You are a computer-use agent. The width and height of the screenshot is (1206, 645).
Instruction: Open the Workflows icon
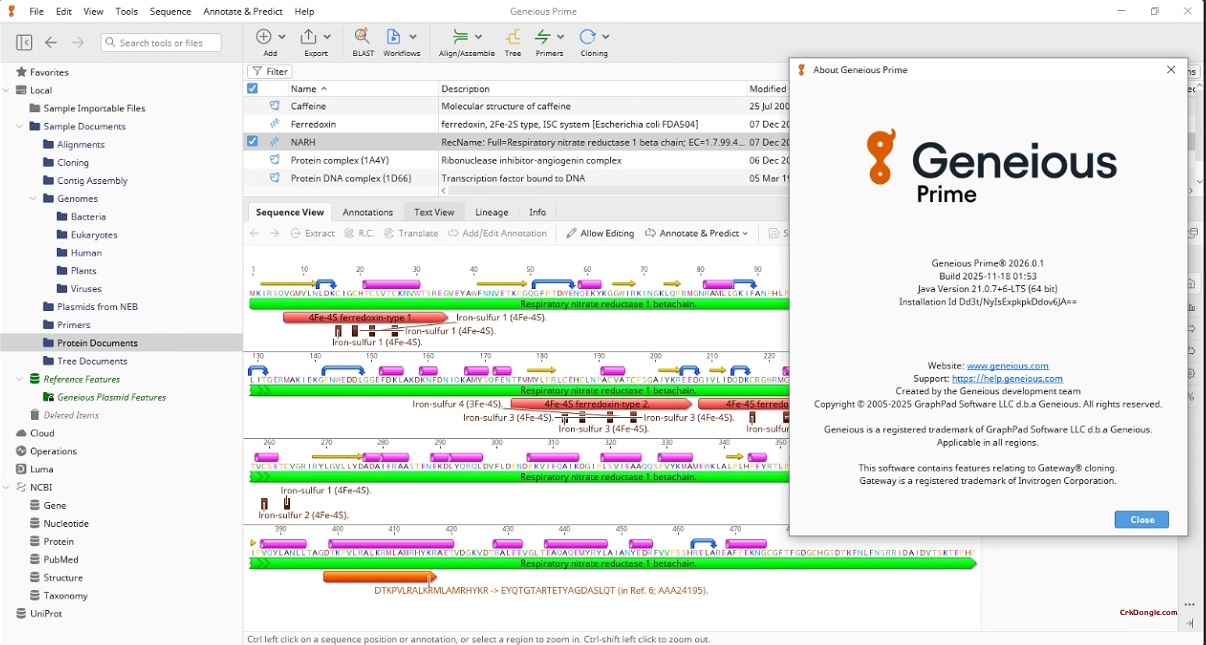click(395, 37)
